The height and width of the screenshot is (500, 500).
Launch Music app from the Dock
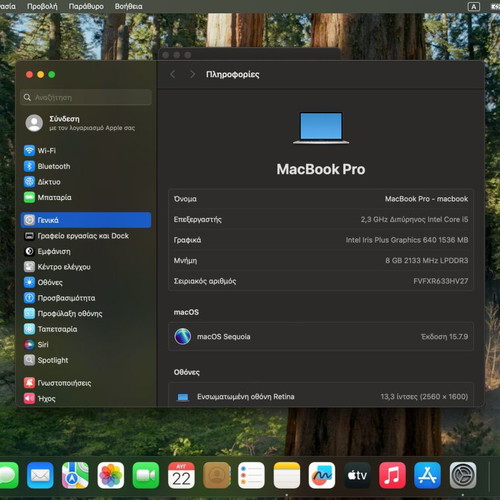pos(392,475)
